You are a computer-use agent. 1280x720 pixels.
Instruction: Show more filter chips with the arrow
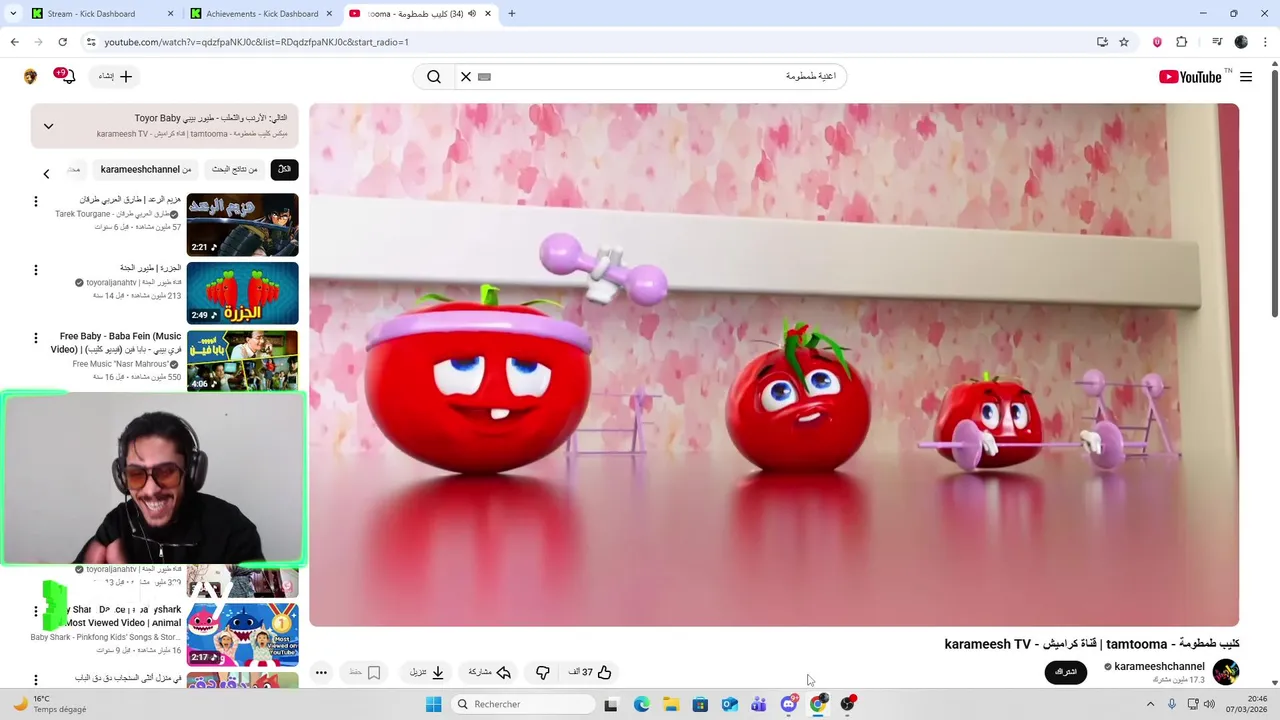(46, 174)
